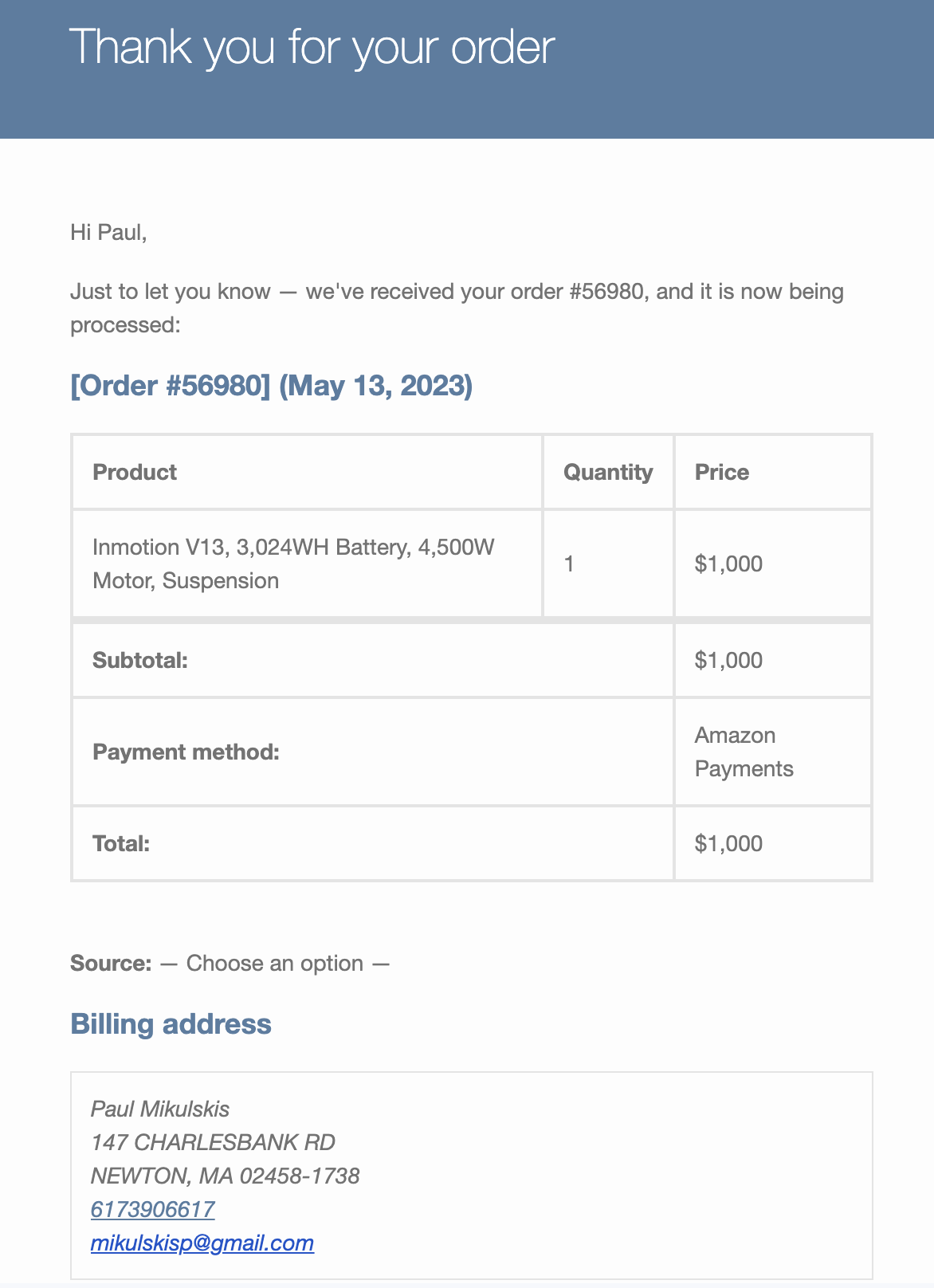Click the Source label

click(111, 963)
